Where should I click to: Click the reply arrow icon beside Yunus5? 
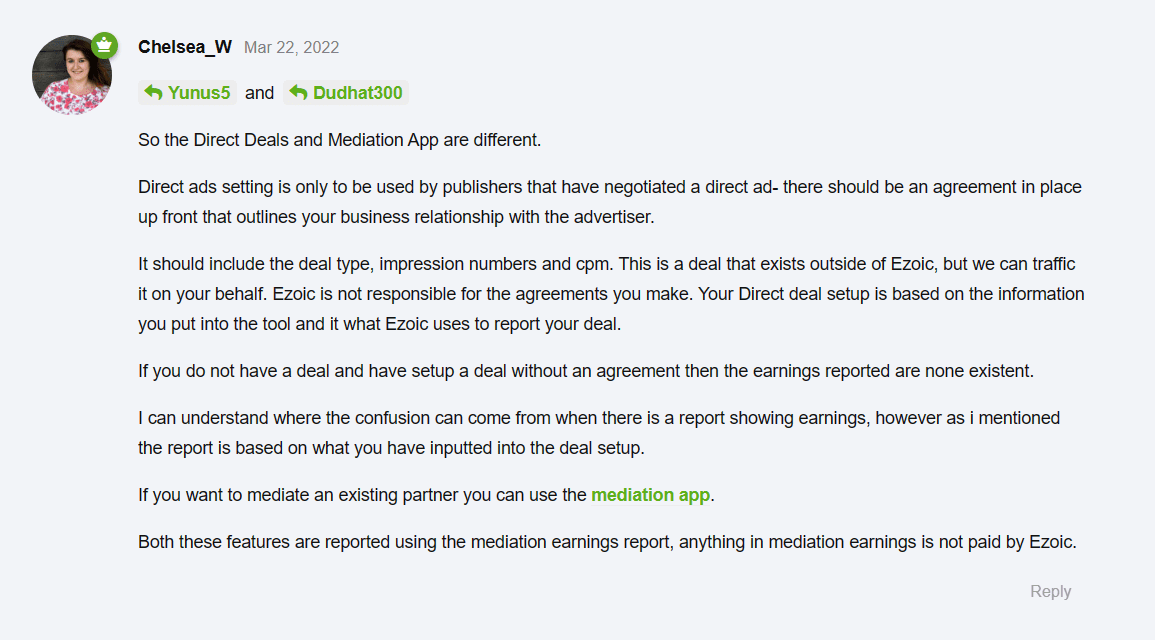pyautogui.click(x=153, y=93)
